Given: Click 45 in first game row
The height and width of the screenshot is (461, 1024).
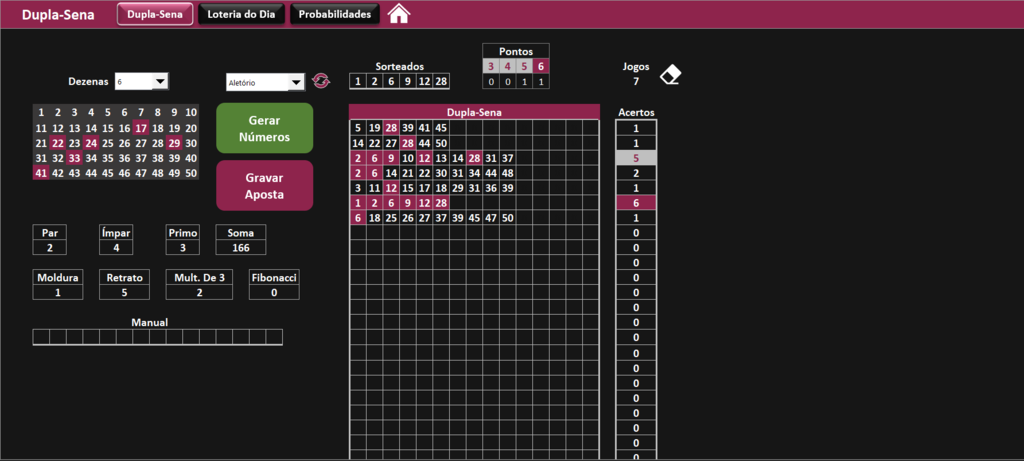Looking at the screenshot, I should point(441,128).
